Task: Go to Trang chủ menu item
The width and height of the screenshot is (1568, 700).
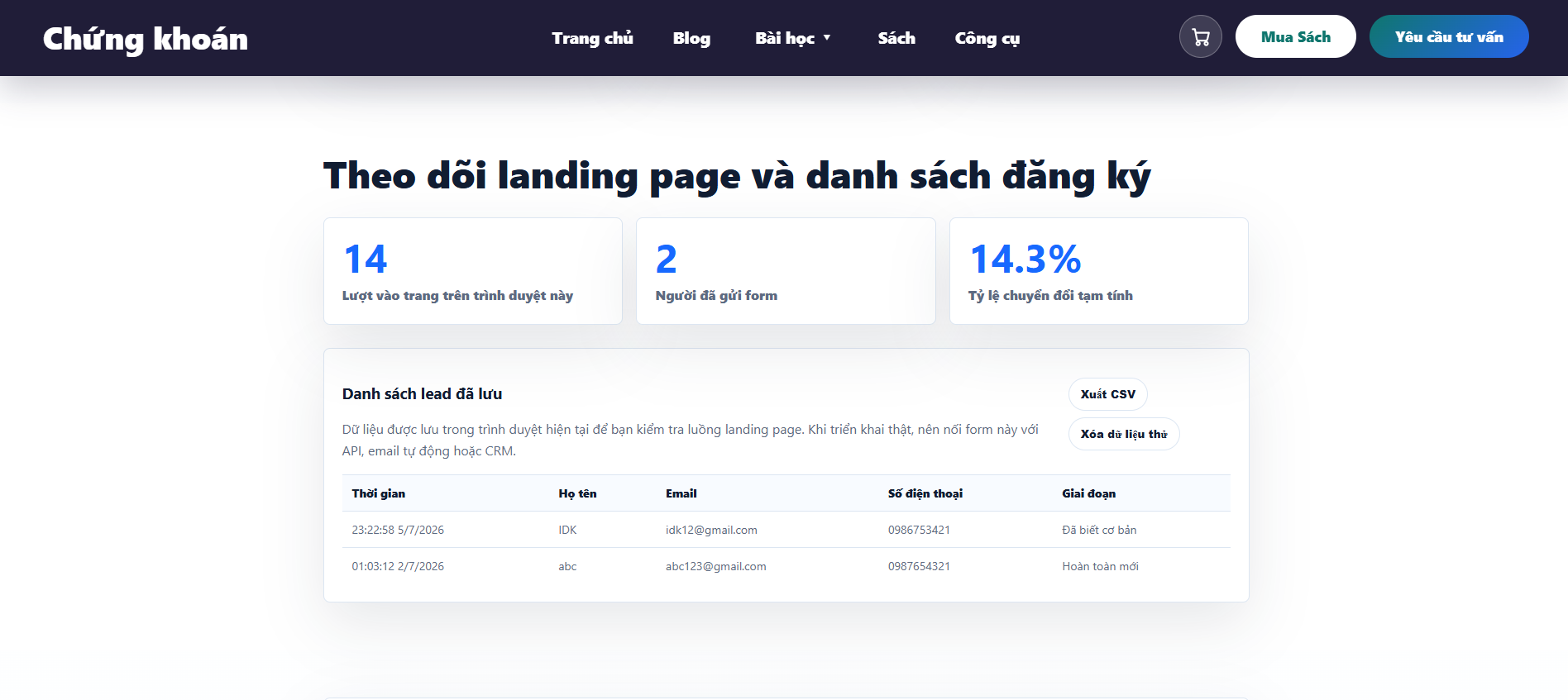Action: 592,38
